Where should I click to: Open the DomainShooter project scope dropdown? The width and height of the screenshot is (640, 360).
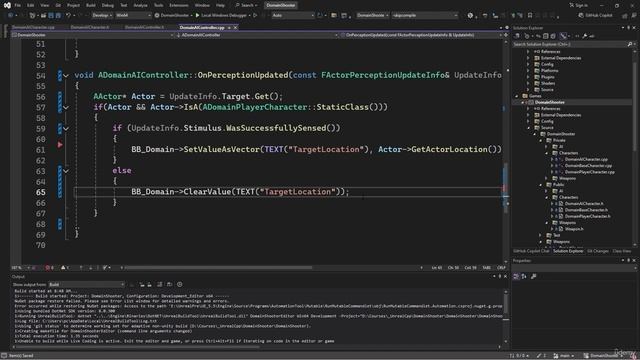(x=93, y=35)
